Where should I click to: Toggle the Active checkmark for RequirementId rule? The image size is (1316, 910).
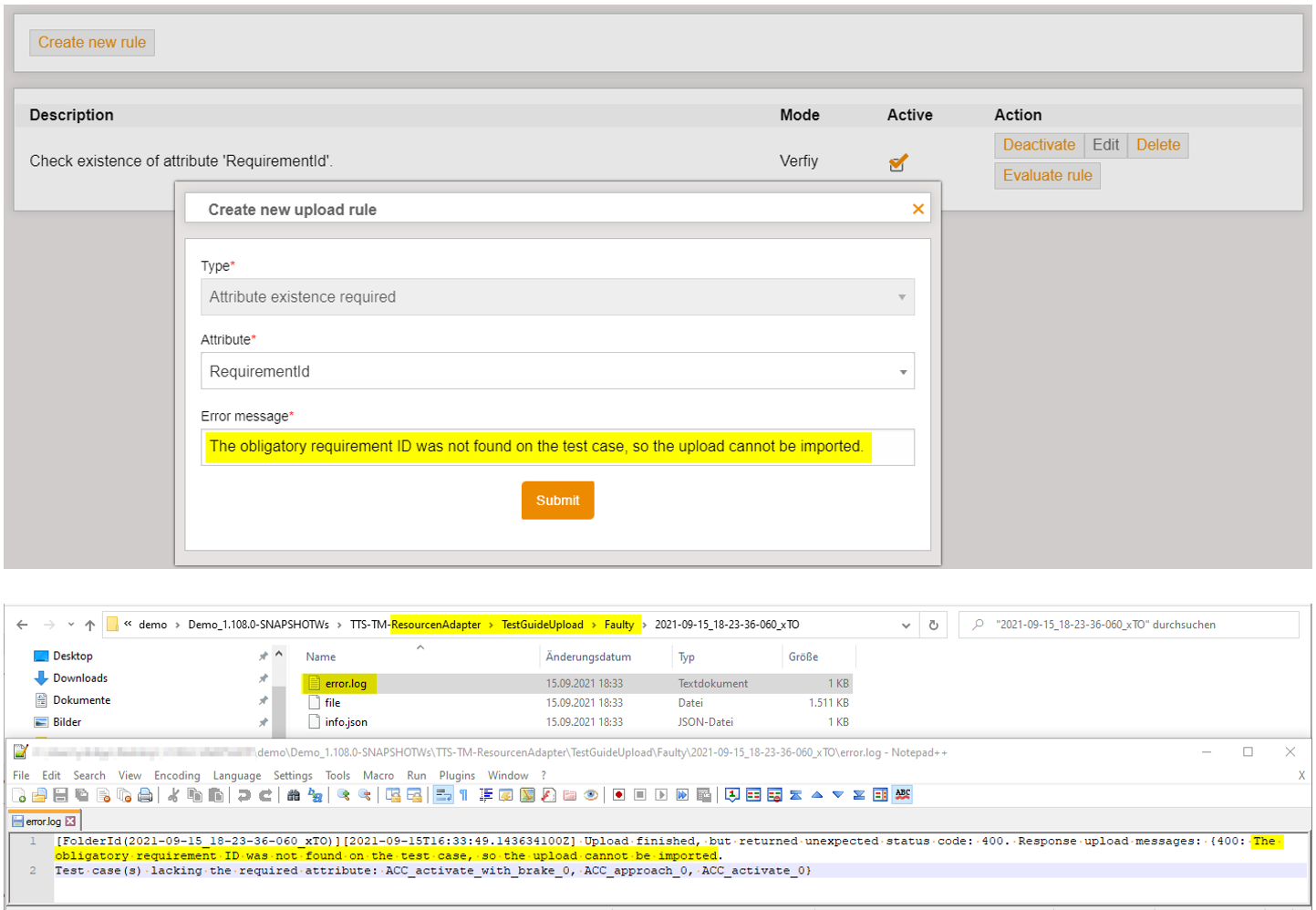coord(898,162)
